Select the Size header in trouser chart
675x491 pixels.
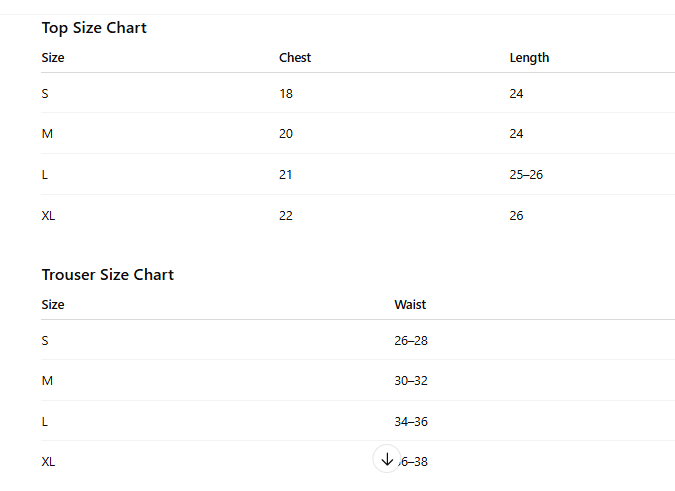click(53, 305)
